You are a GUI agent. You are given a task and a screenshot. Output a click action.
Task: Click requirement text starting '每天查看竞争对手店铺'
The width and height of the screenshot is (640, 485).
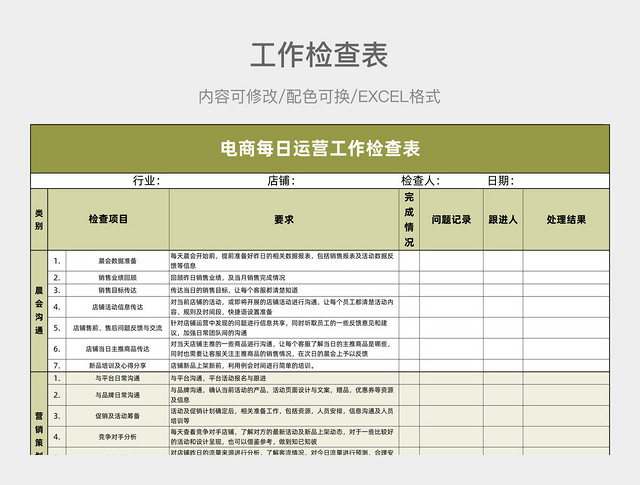[282, 436]
